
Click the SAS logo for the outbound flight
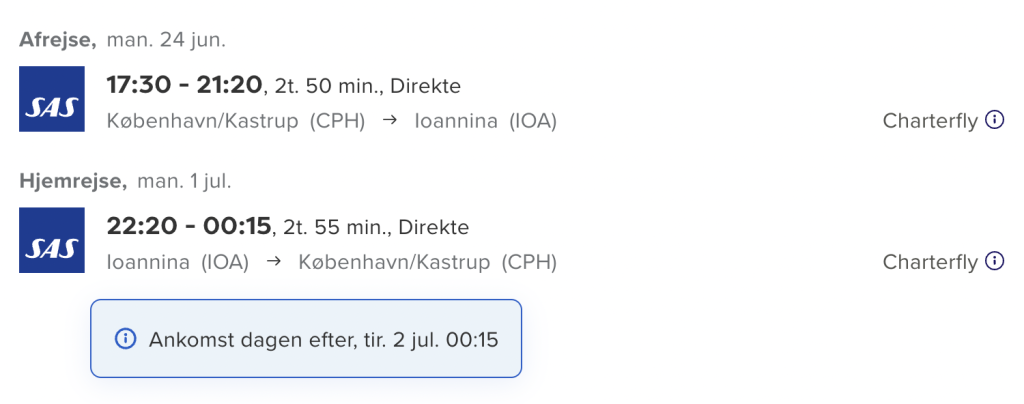(x=52, y=99)
